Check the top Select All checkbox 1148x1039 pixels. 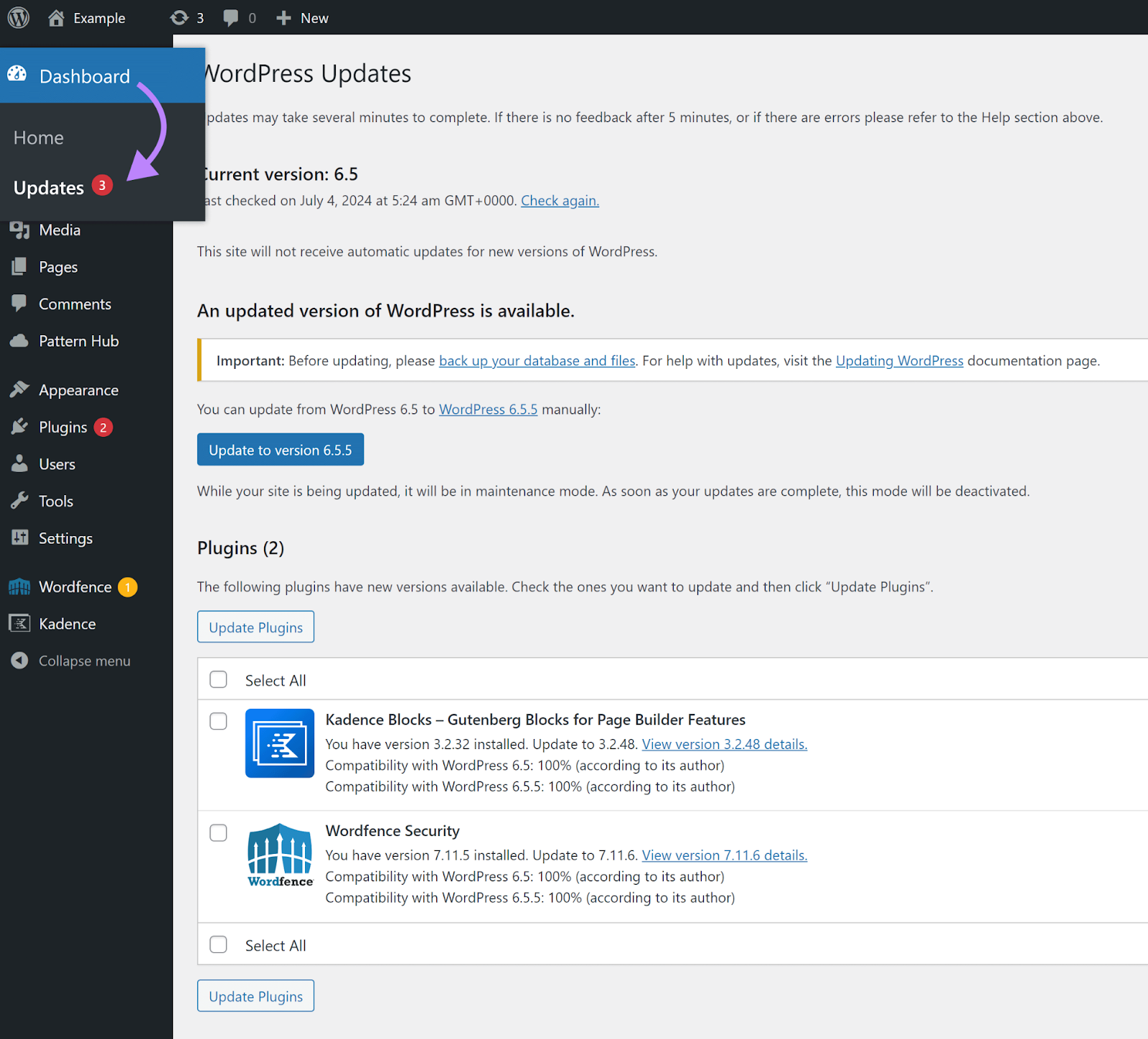(218, 679)
